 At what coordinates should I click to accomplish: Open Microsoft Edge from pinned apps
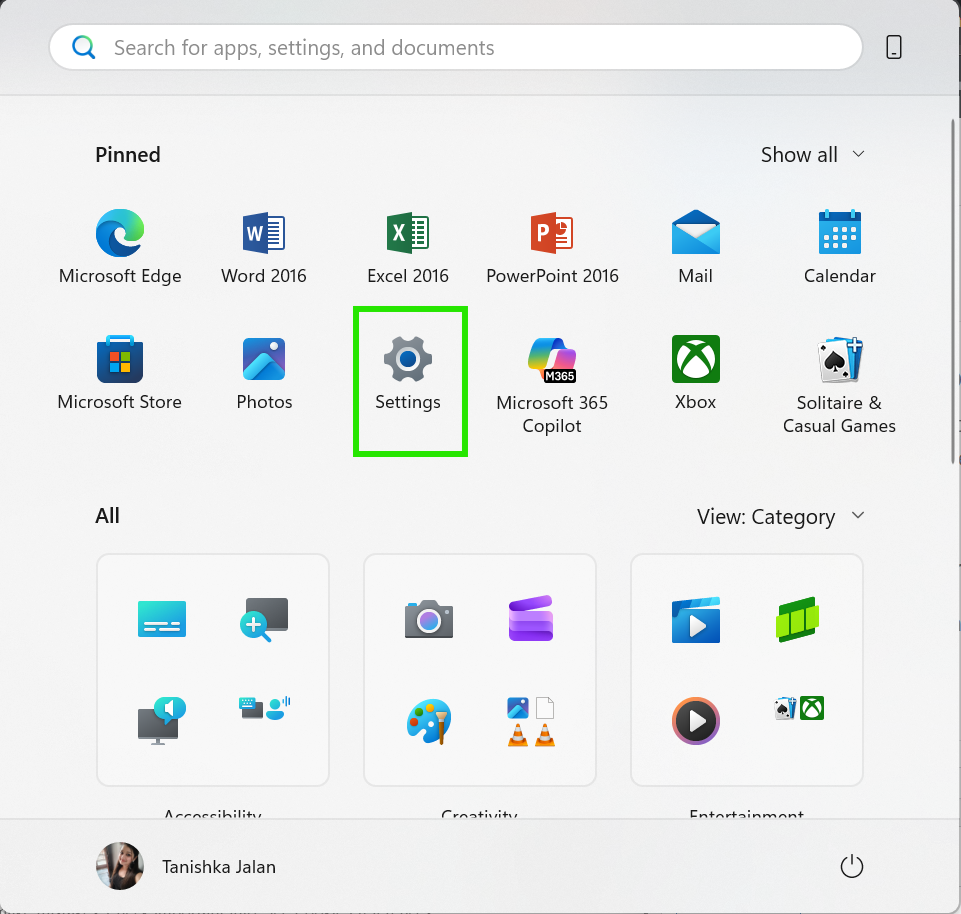[120, 246]
